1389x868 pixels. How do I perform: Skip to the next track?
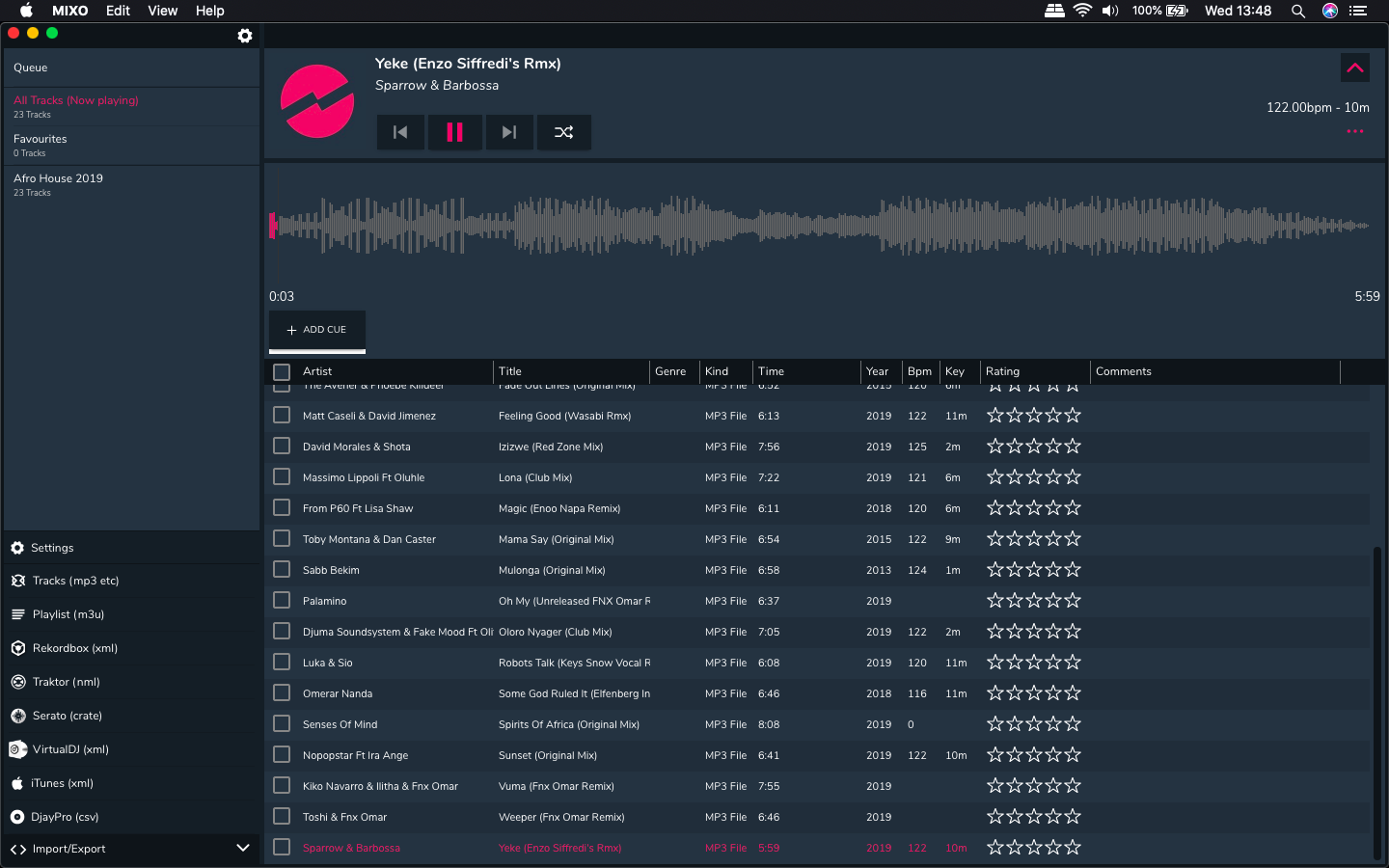click(x=509, y=132)
